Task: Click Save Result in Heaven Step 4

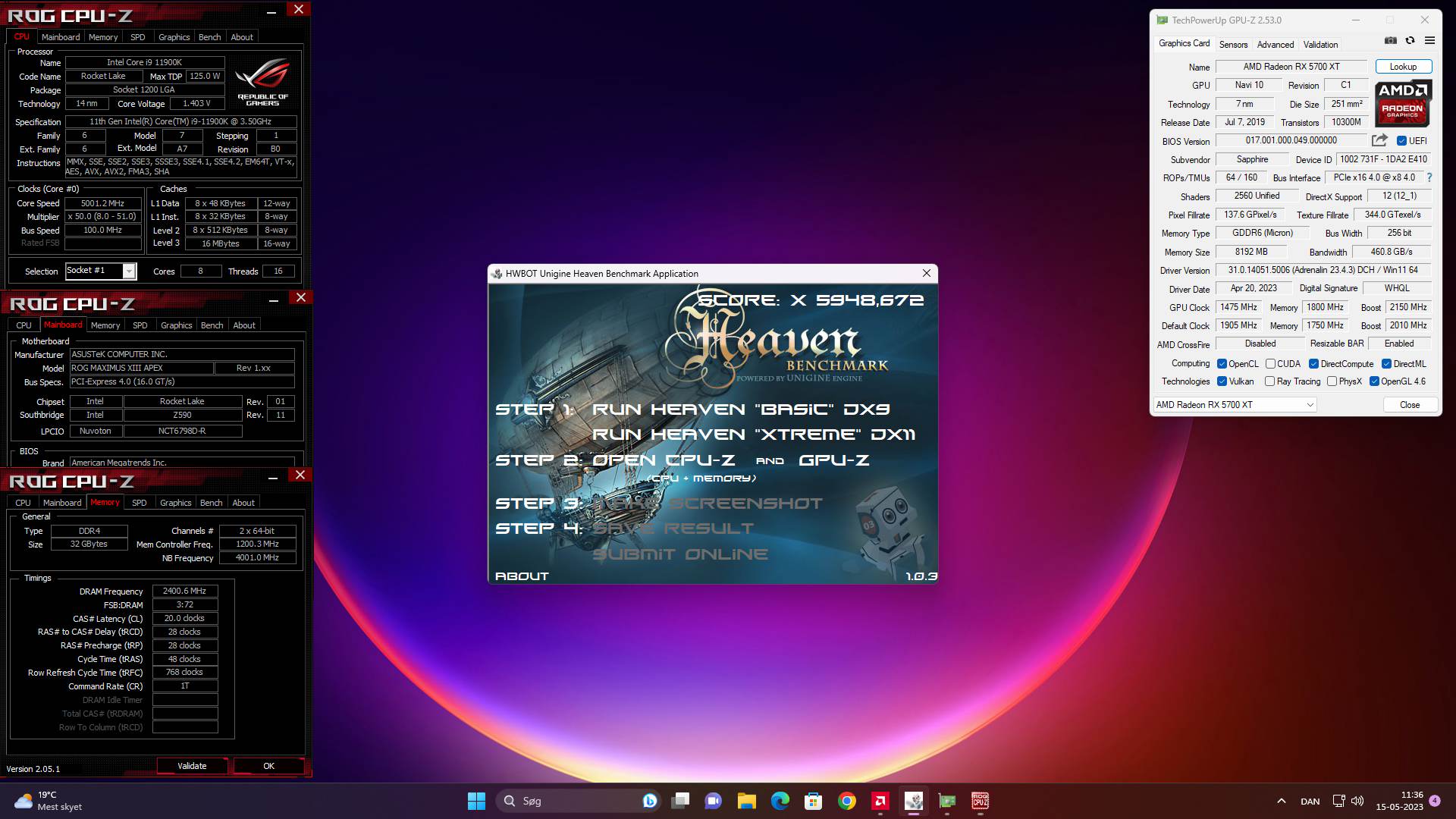Action: click(x=673, y=529)
